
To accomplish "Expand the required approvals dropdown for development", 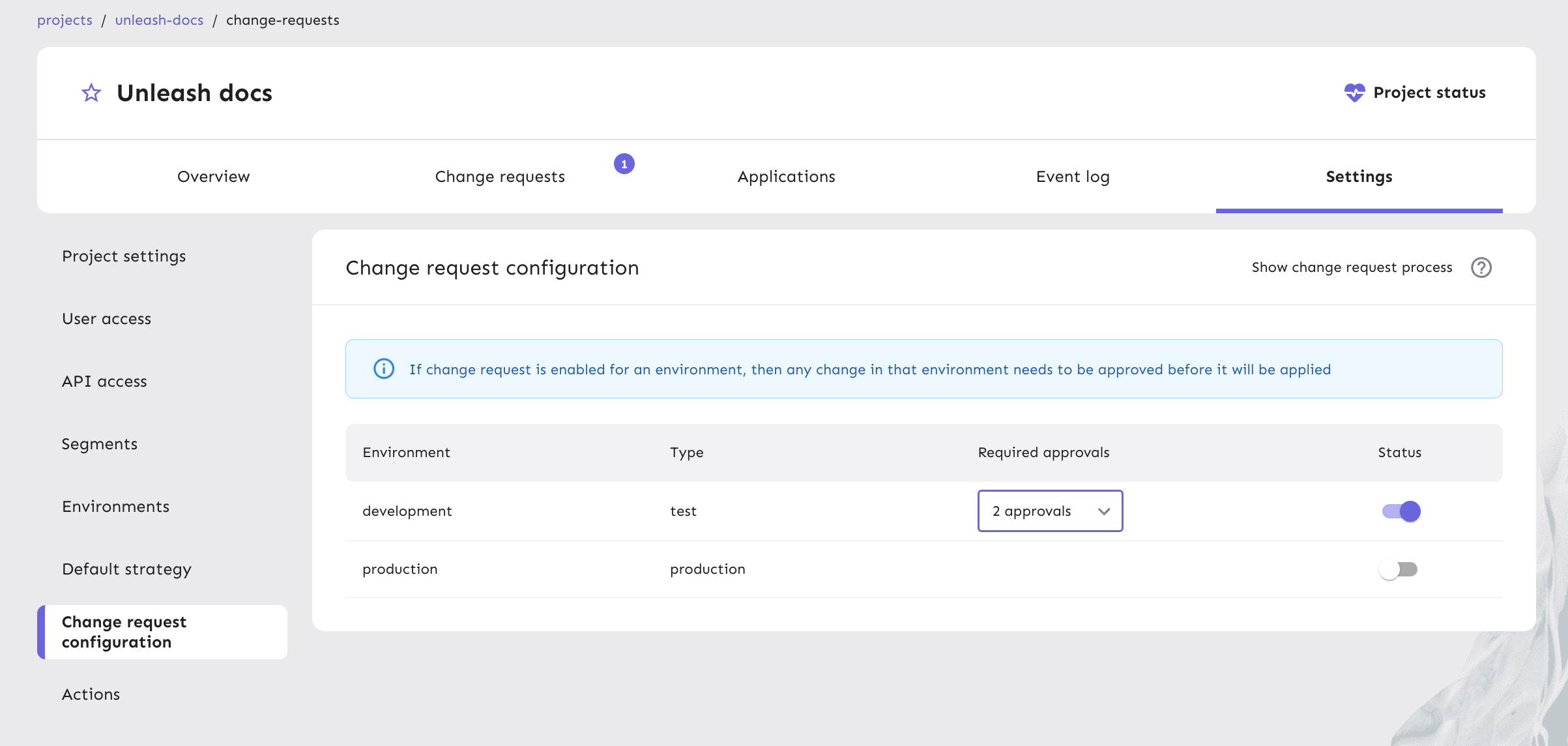I will [x=1049, y=511].
